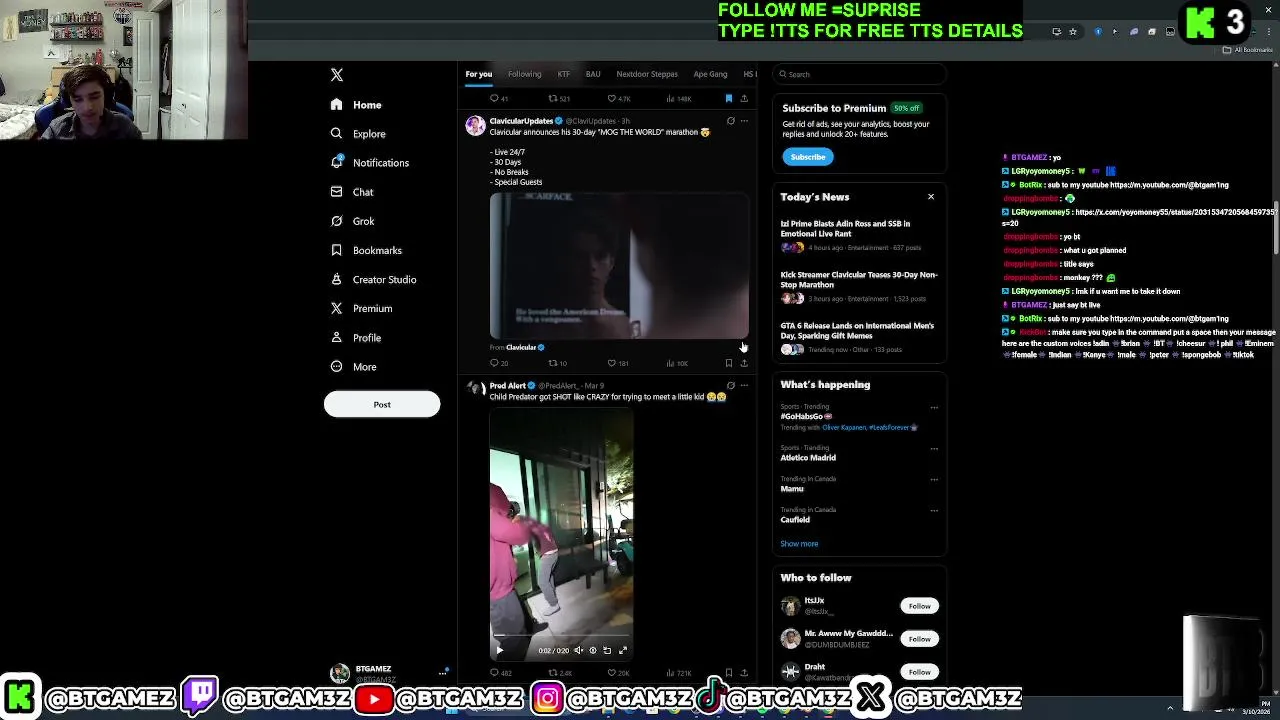Open options for Mamu trend
The width and height of the screenshot is (1280, 720).
[x=934, y=479]
